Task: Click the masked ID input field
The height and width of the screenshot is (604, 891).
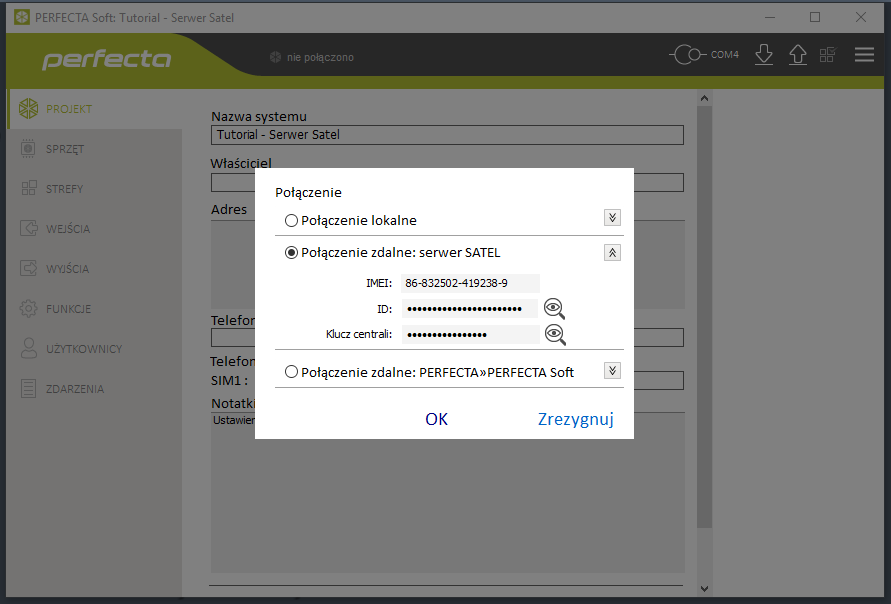Action: [x=470, y=309]
